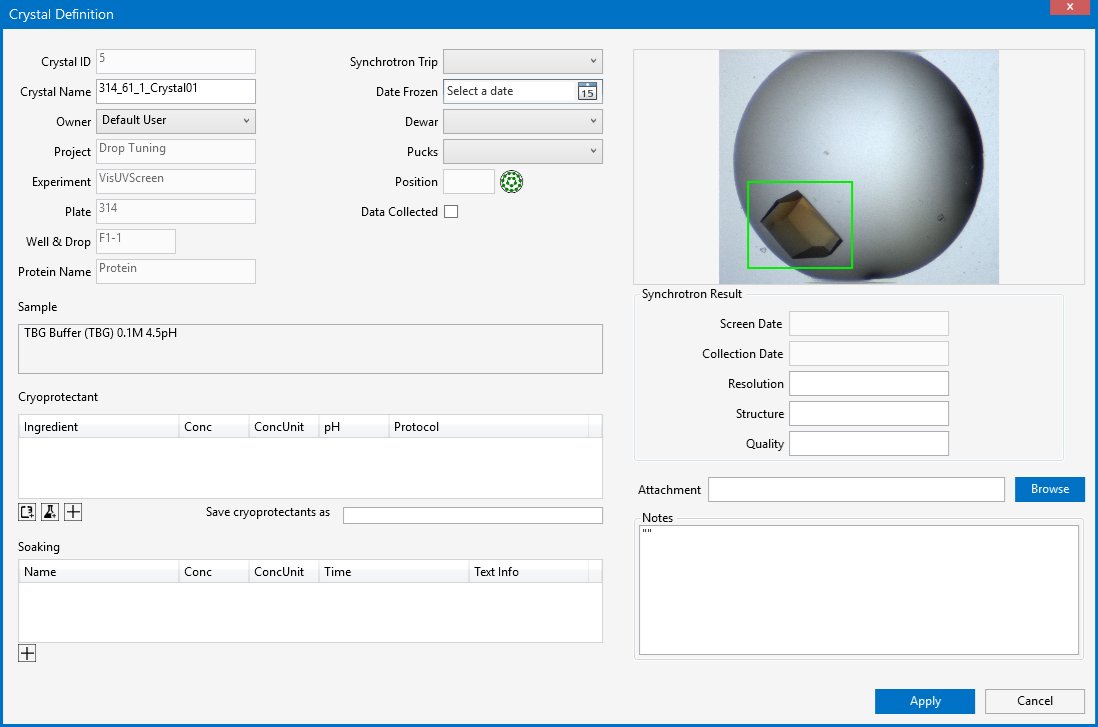Click the 'Save cryoprotectants as' field
Viewport: 1098px width, 727px height.
pyautogui.click(x=473, y=515)
